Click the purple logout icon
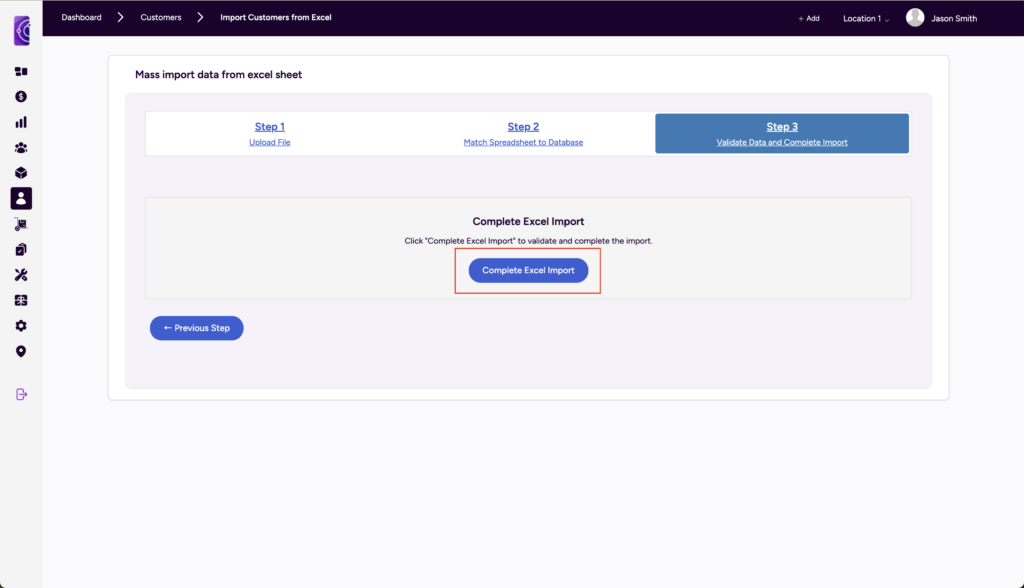This screenshot has width=1024, height=588. coord(21,394)
